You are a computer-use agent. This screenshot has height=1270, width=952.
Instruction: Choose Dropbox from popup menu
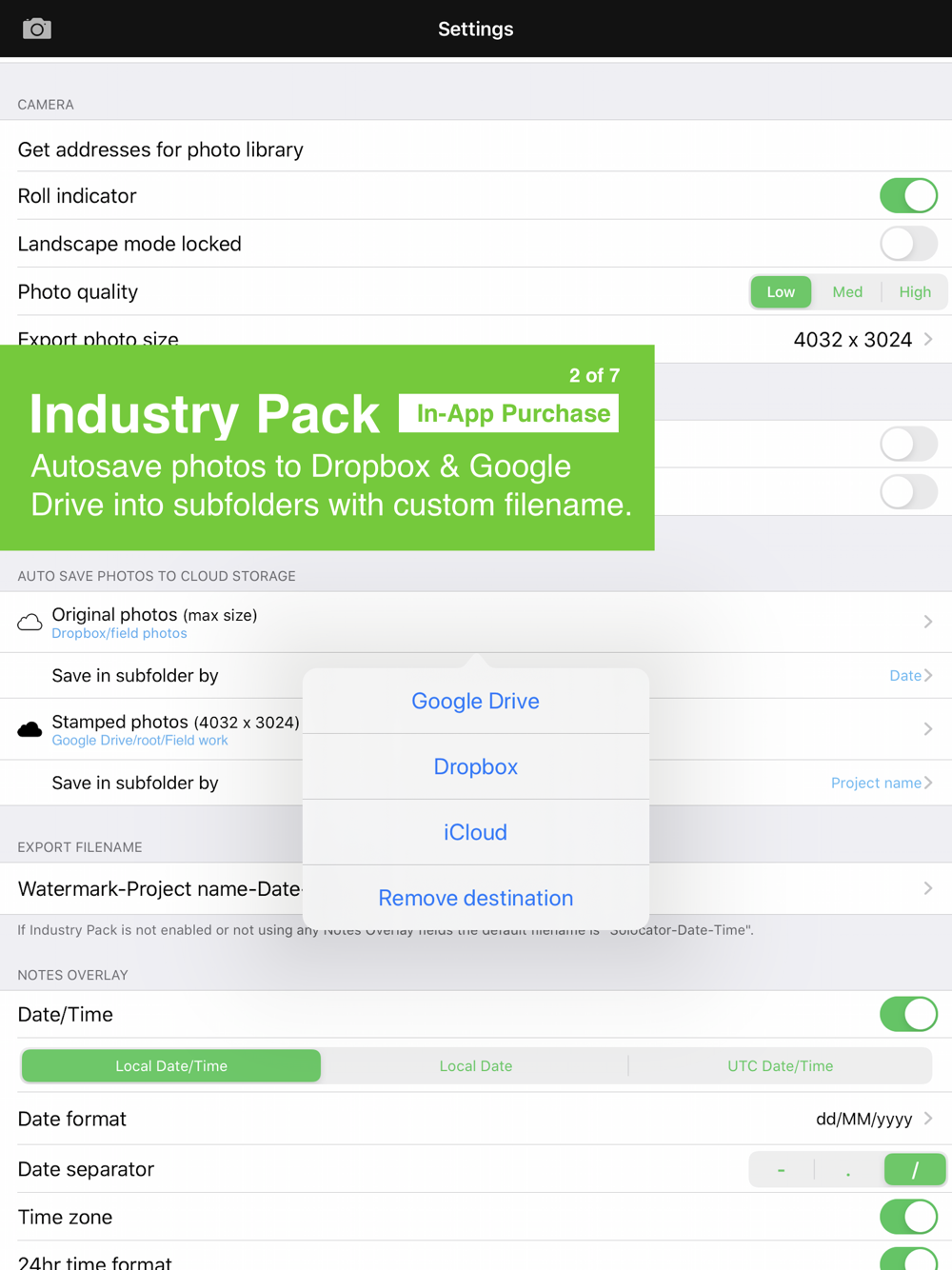click(476, 767)
